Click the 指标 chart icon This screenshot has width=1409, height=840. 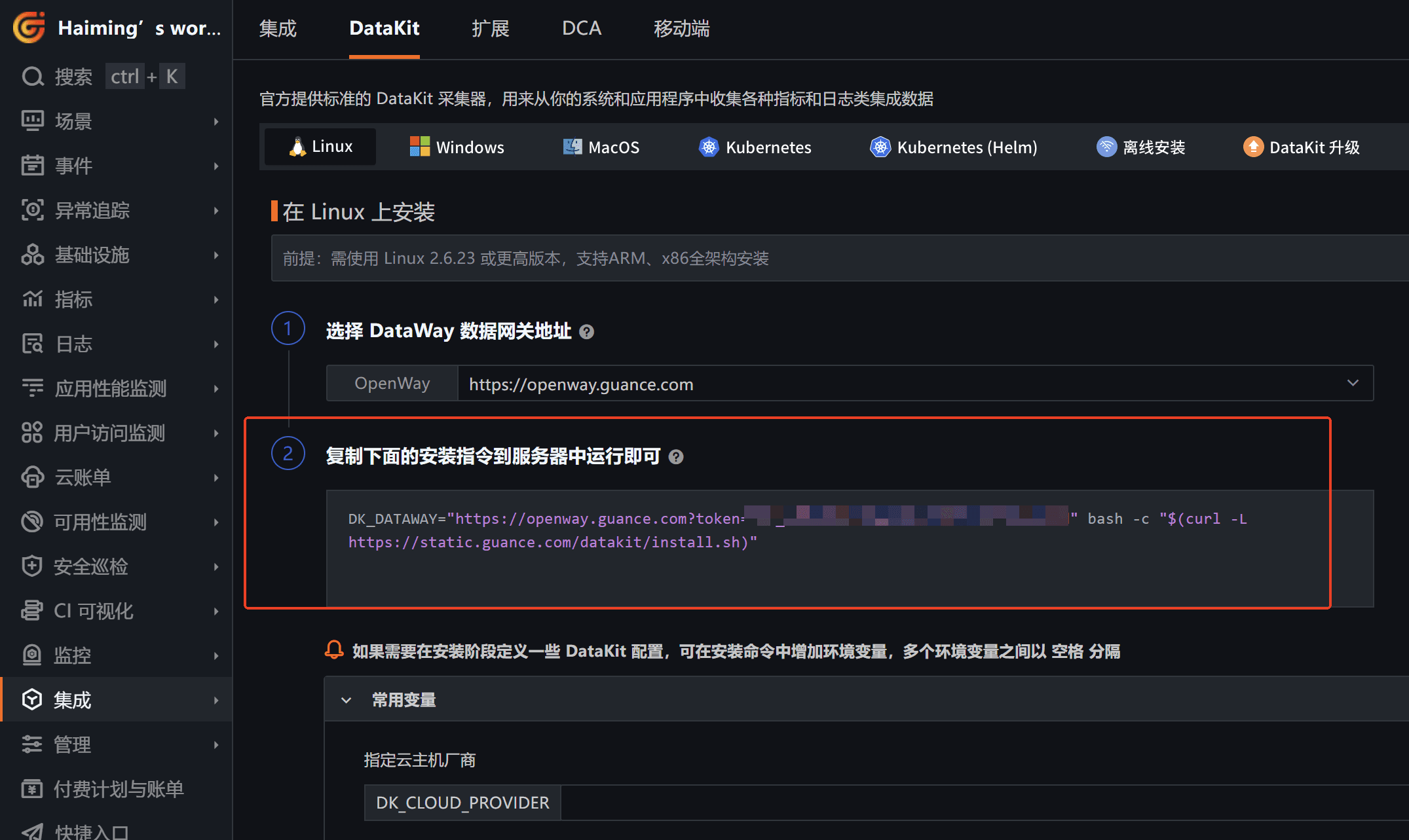(32, 299)
